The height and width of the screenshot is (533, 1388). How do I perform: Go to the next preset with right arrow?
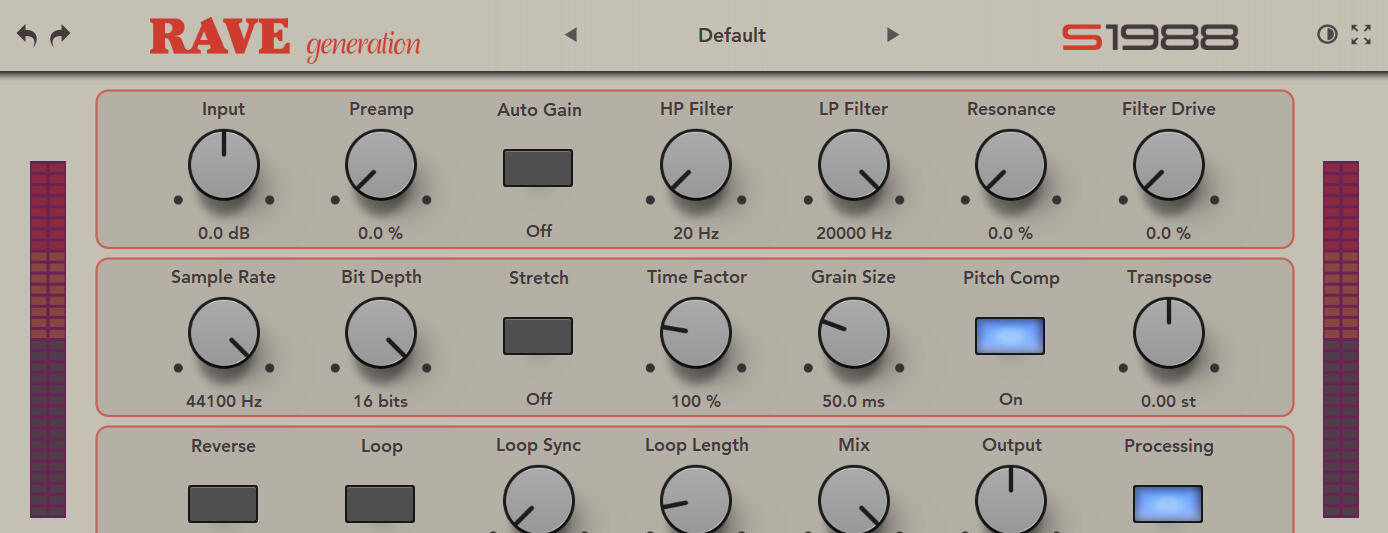tap(893, 35)
